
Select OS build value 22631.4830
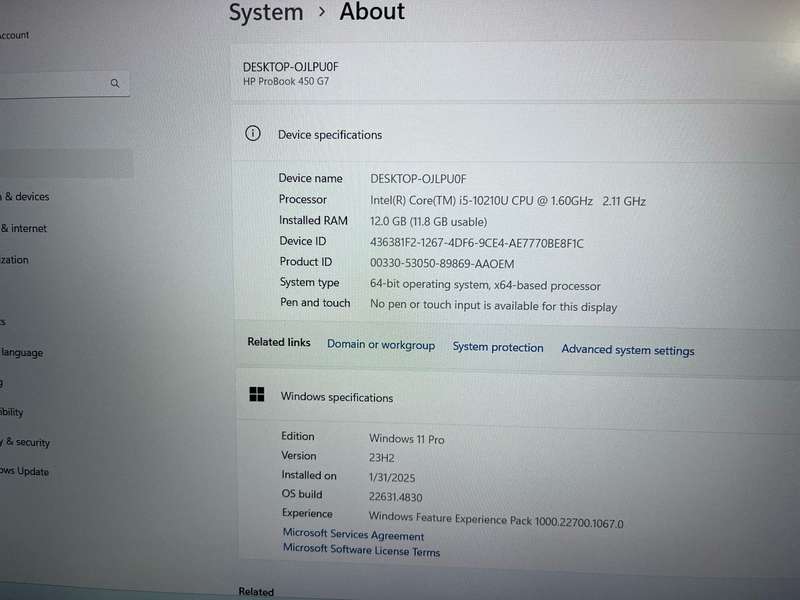point(395,496)
